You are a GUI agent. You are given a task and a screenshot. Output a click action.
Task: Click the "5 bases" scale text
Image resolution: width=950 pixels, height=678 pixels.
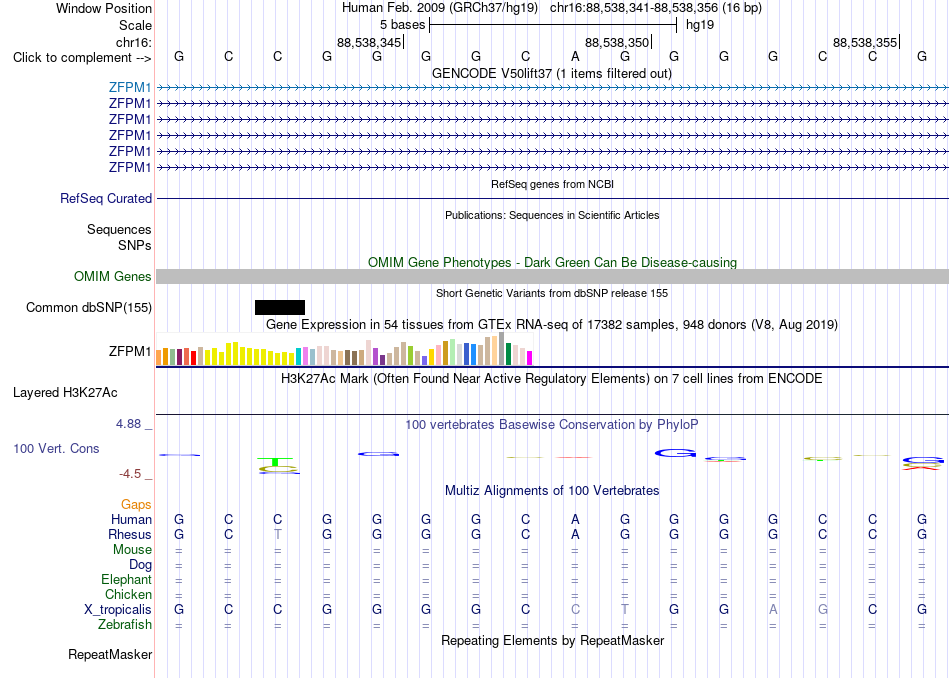click(x=402, y=25)
